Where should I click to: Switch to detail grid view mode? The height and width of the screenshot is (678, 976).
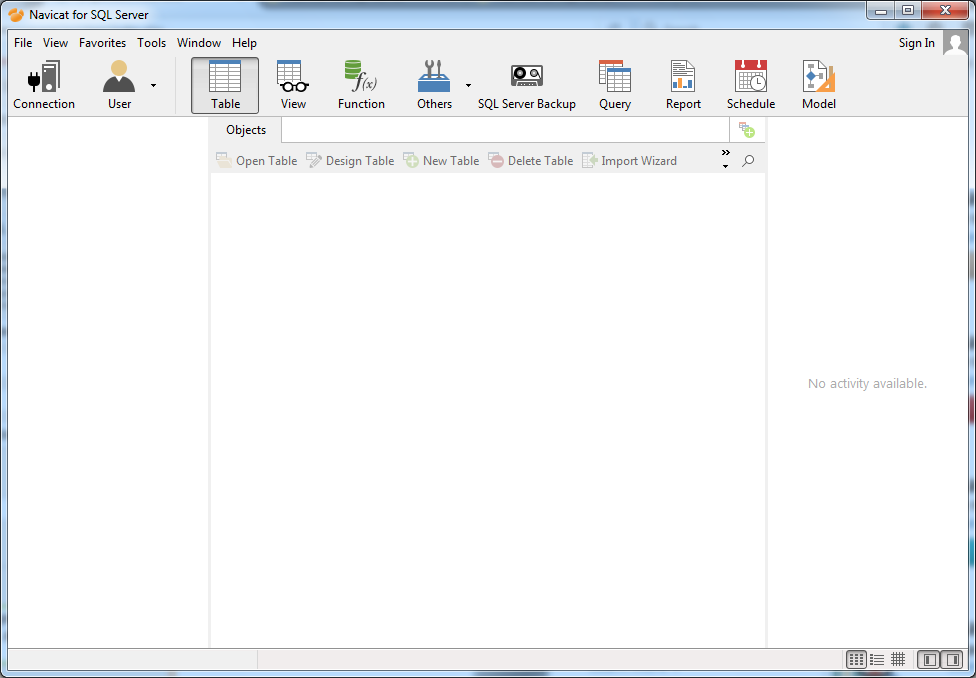tap(898, 660)
